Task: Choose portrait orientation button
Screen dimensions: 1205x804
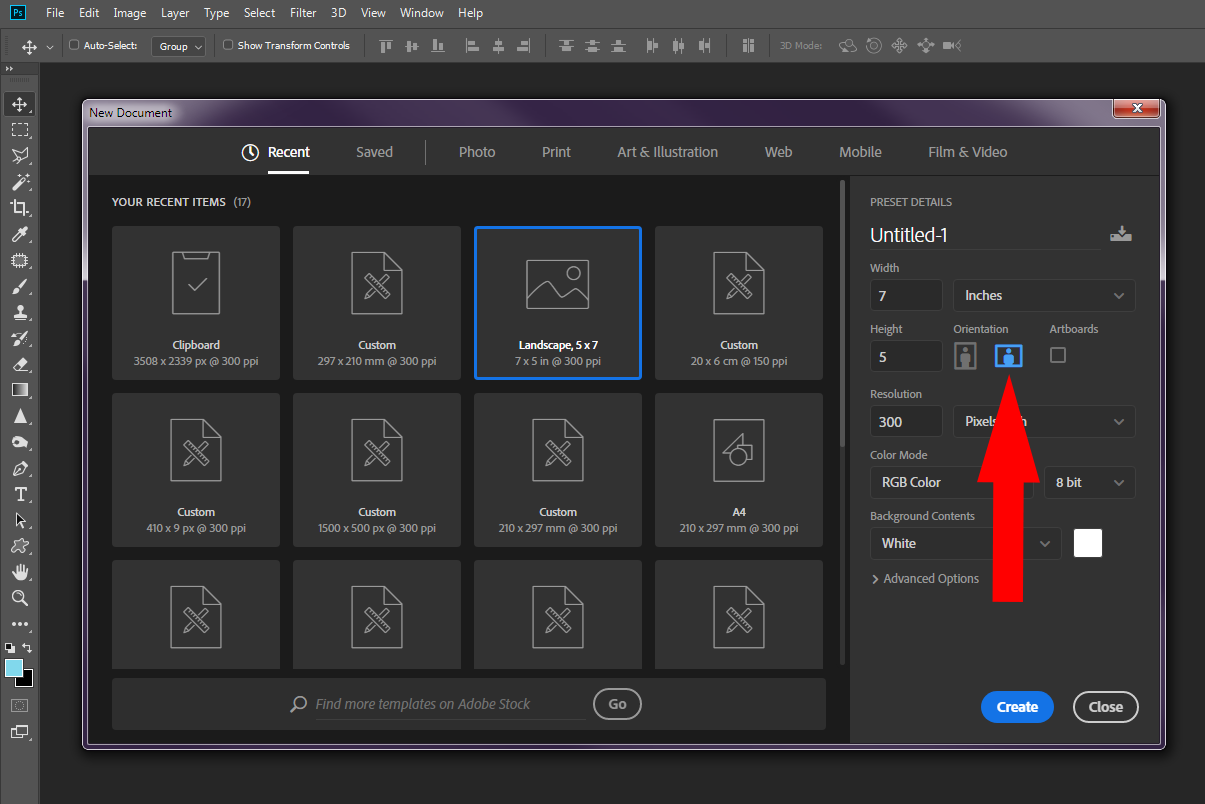Action: [965, 356]
